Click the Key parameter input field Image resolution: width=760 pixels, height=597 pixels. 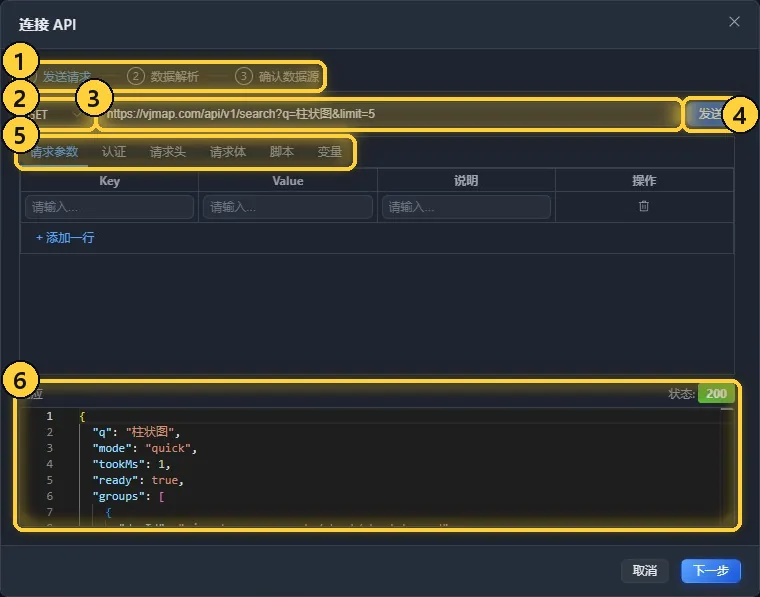(110, 207)
